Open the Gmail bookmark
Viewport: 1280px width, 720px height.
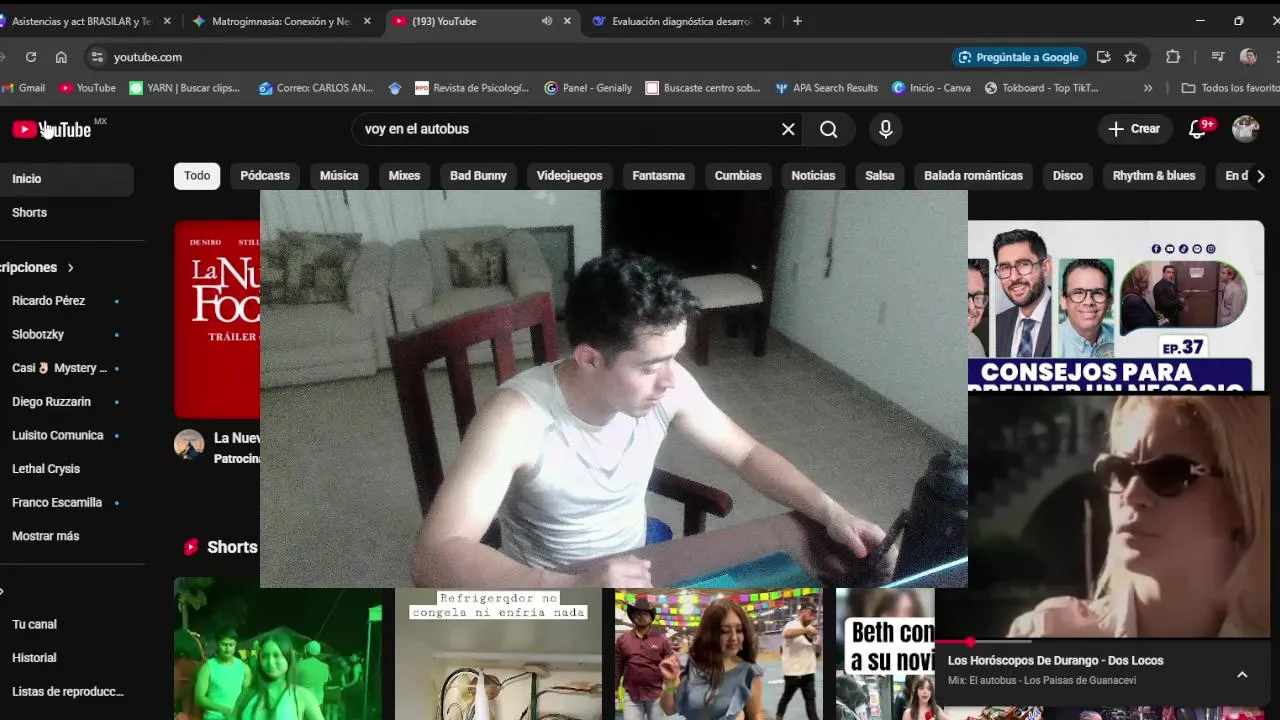coord(23,88)
